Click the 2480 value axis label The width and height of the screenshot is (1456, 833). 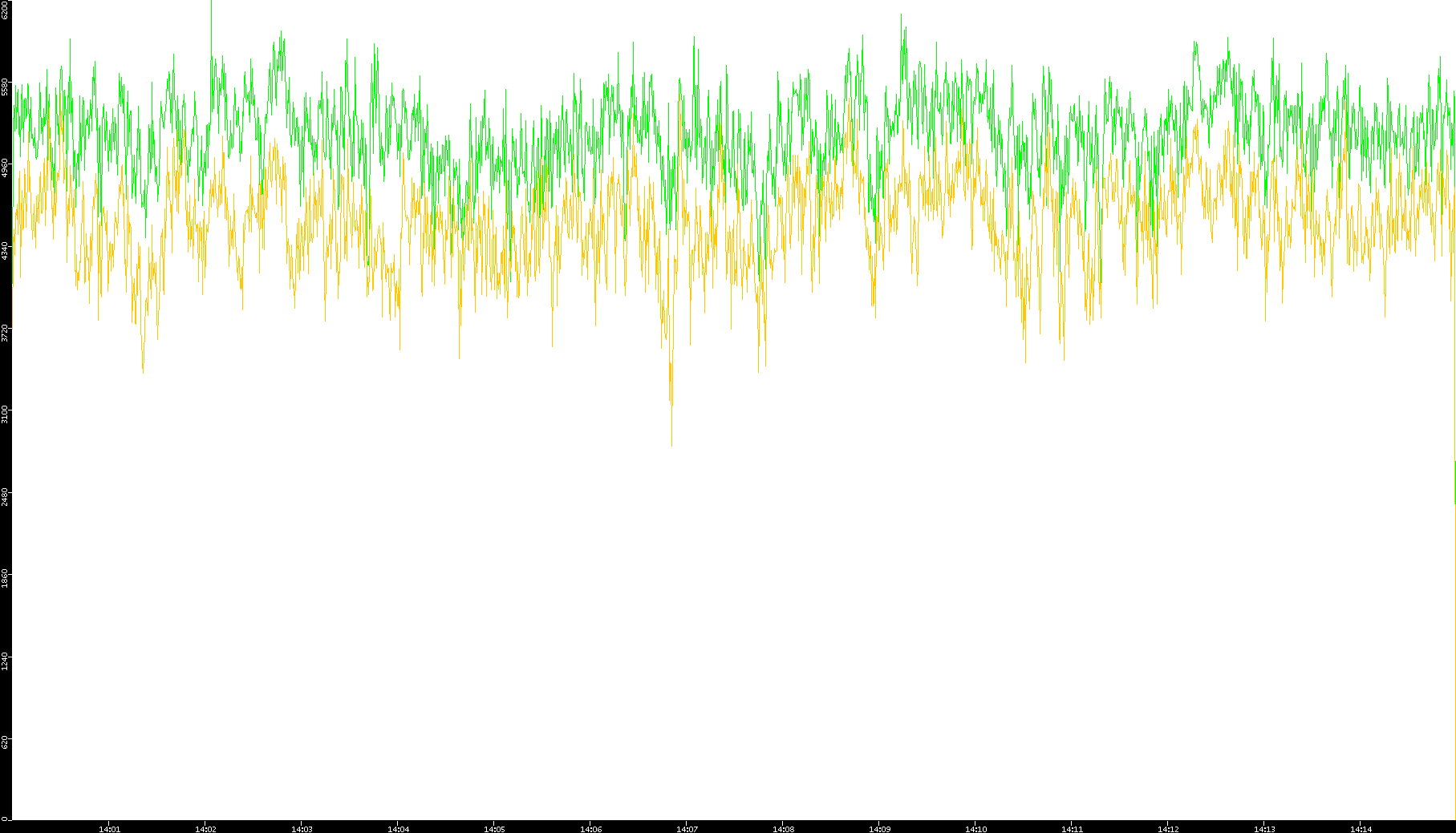click(x=6, y=496)
